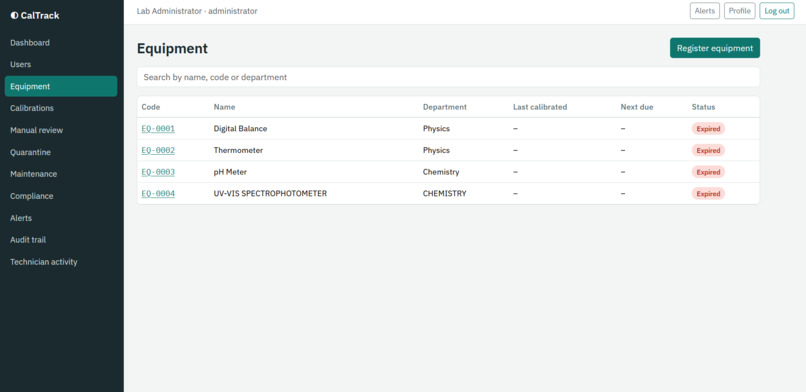Open the Profile button

[x=740, y=11]
